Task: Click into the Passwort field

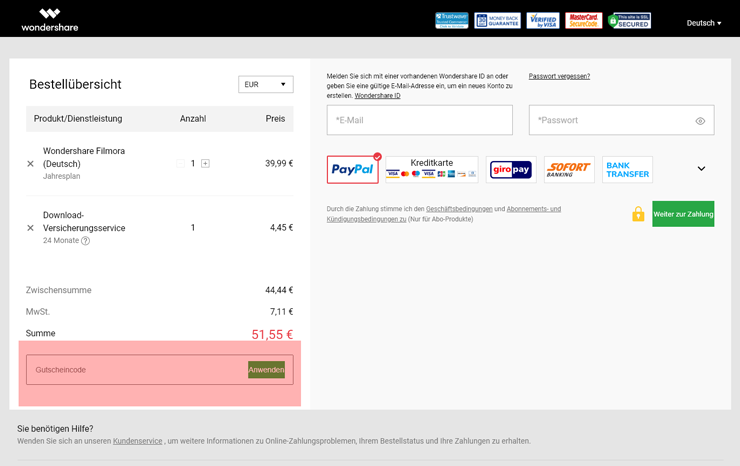Action: [x=622, y=120]
